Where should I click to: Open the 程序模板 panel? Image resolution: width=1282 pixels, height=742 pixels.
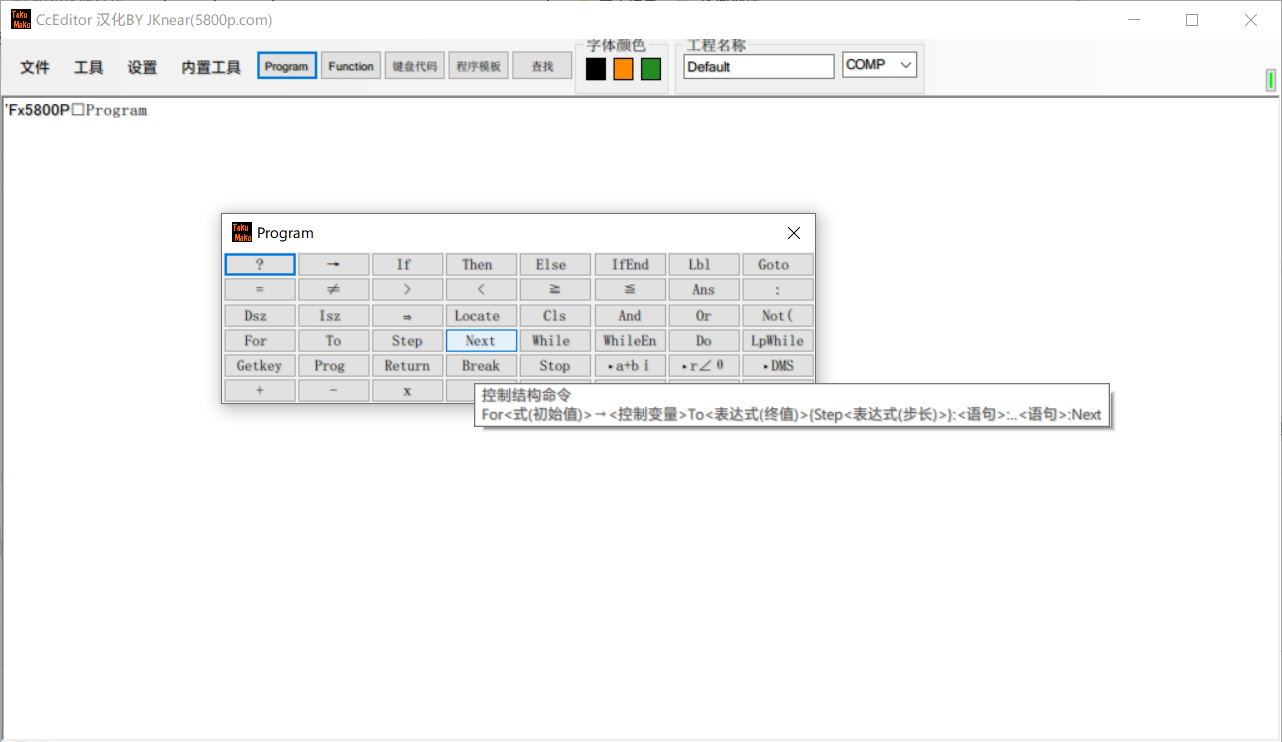click(x=479, y=66)
